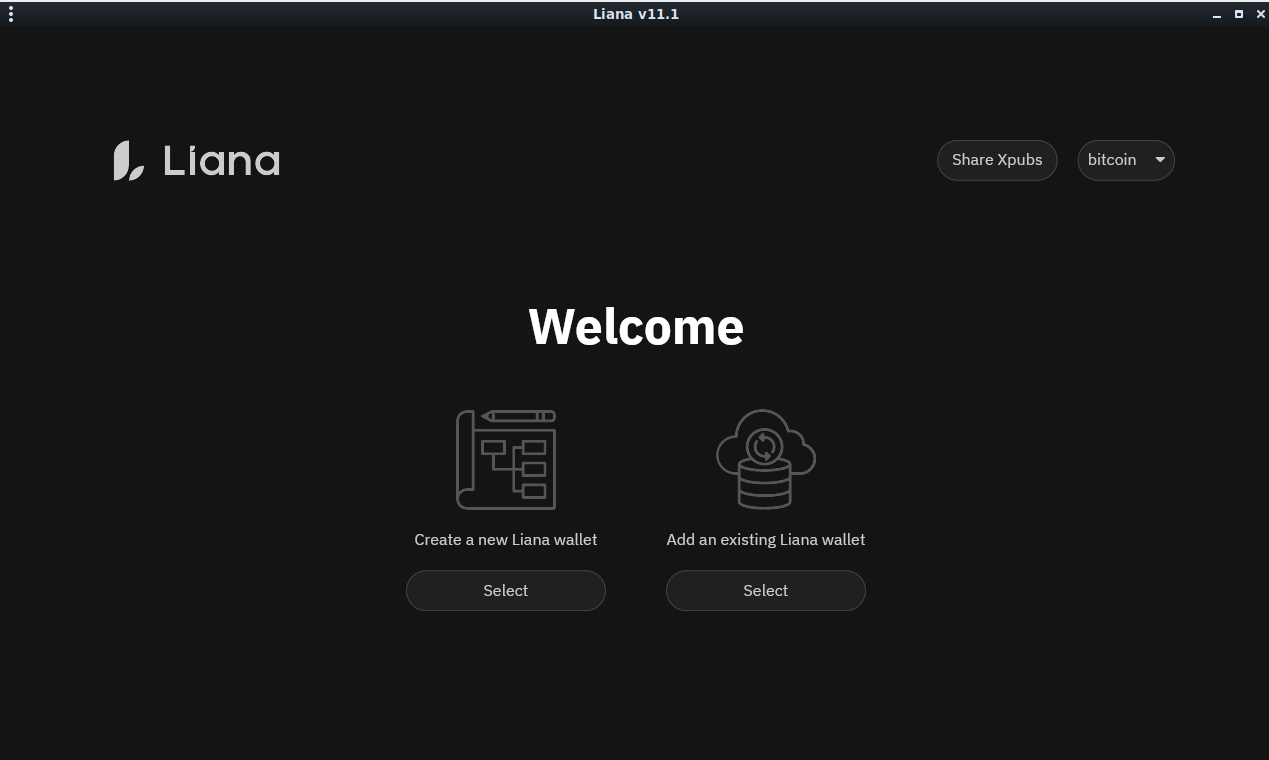The image size is (1269, 760).
Task: Open the Share Xpubs dialog
Action: coord(996,160)
